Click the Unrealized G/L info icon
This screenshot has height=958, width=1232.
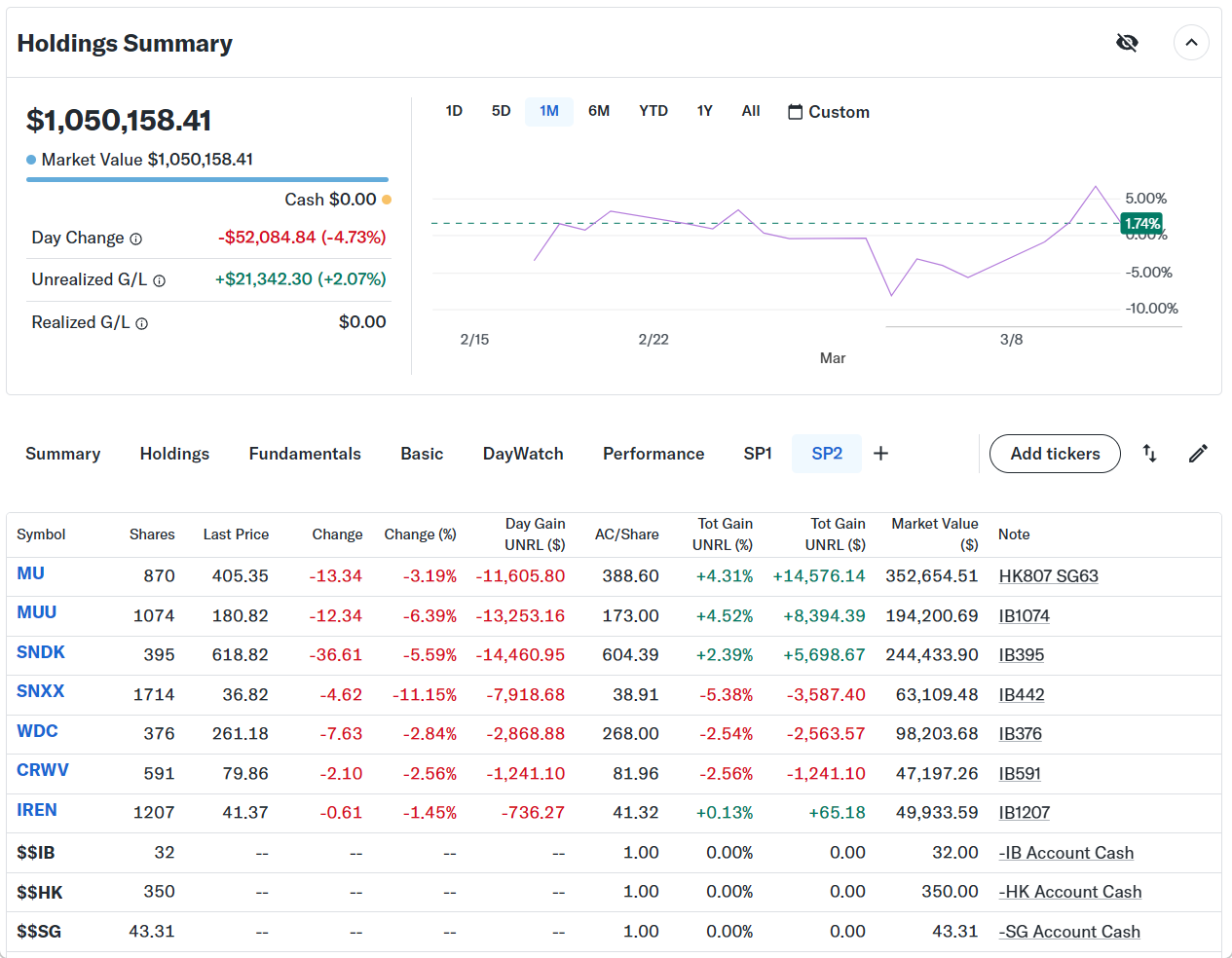coord(160,281)
